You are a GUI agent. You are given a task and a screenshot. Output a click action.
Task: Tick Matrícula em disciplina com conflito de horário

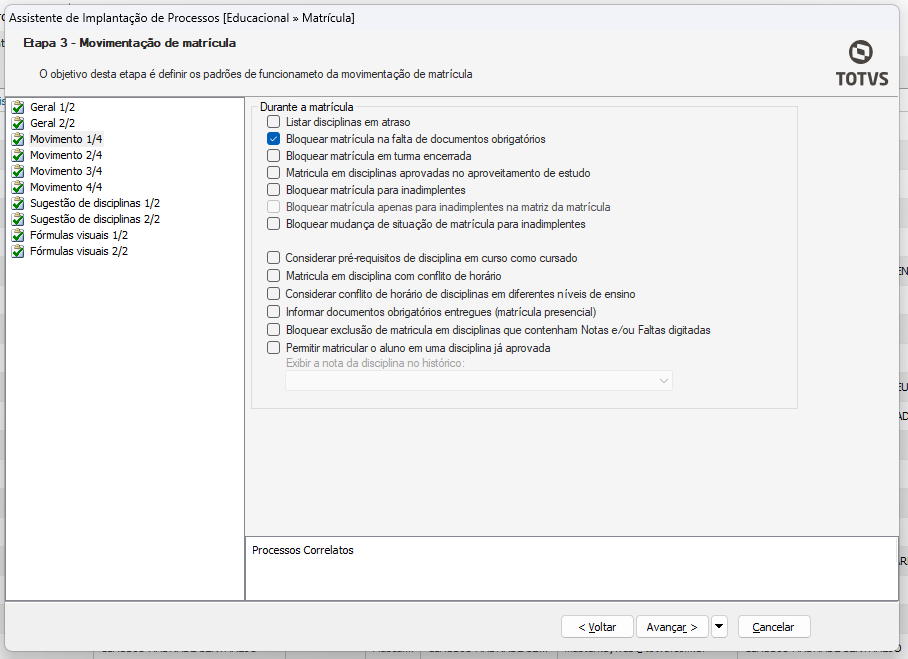click(x=274, y=276)
